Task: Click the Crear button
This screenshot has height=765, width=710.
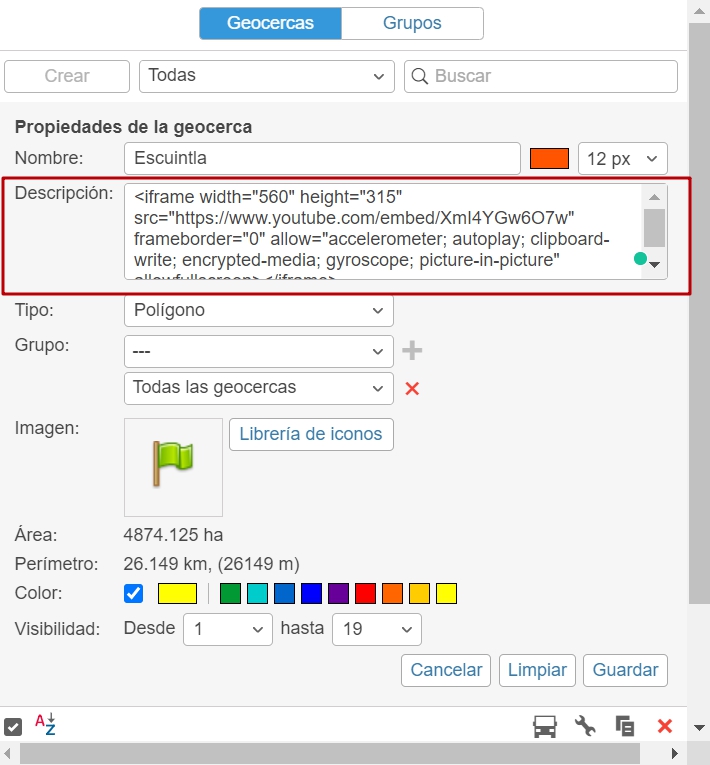Action: pos(67,76)
